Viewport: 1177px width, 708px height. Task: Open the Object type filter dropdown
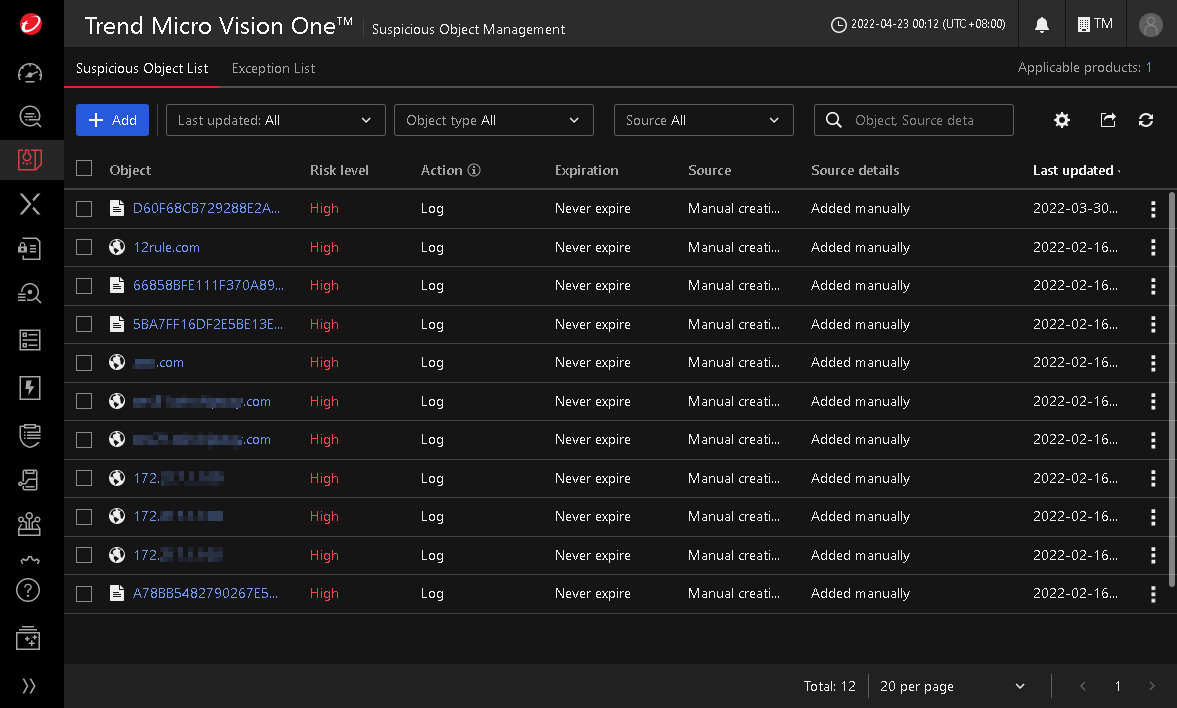tap(494, 120)
